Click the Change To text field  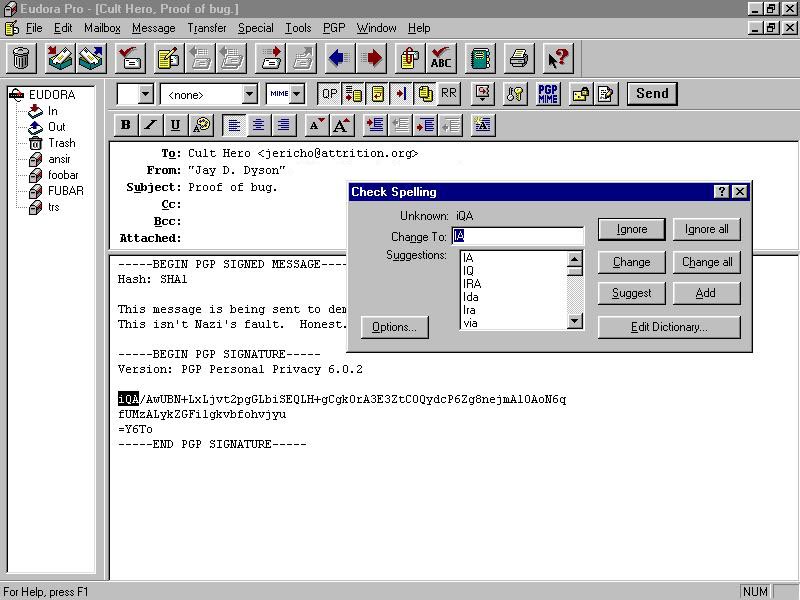tap(517, 237)
